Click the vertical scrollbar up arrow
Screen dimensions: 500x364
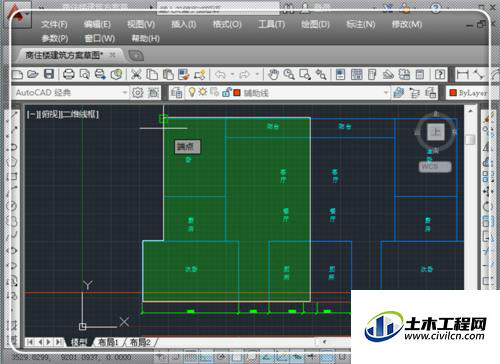click(x=470, y=110)
